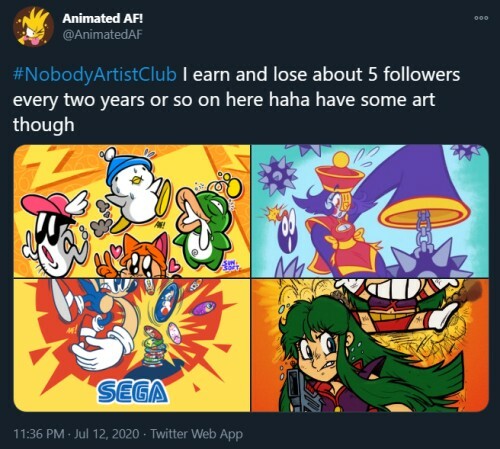View the Sunsoft characters artwork thumbnail
This screenshot has width=500, height=449.
point(132,211)
